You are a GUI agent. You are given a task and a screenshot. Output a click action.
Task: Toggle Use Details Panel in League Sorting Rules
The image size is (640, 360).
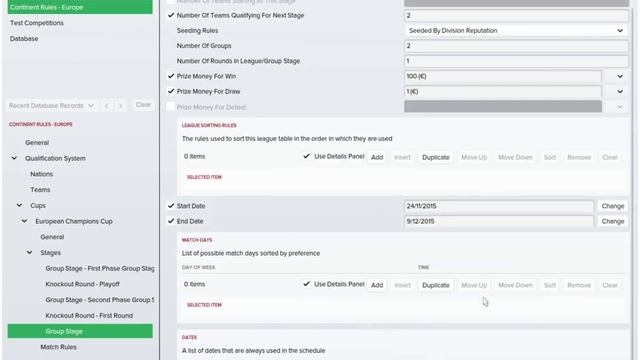click(307, 156)
